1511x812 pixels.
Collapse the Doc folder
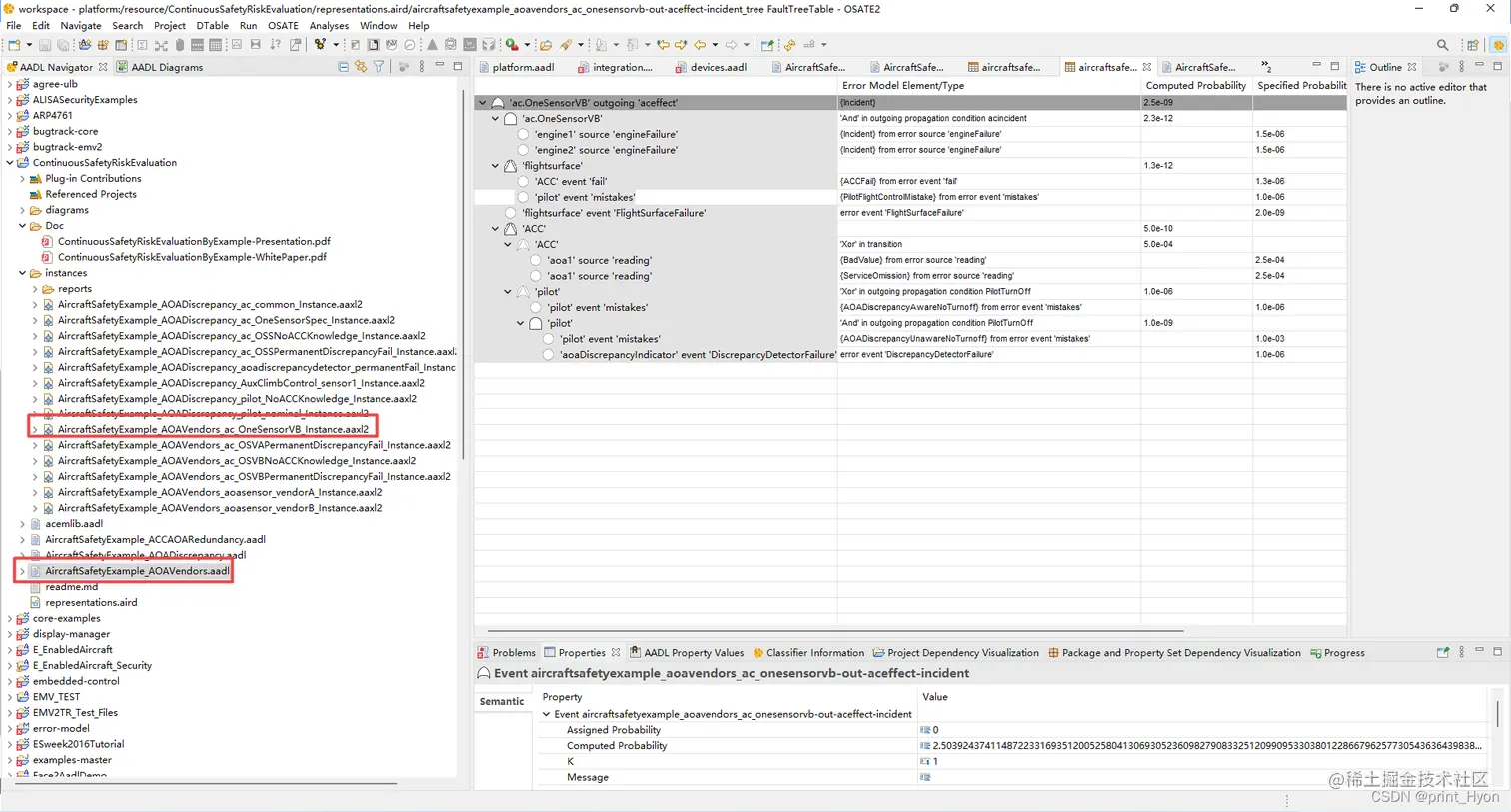click(23, 226)
